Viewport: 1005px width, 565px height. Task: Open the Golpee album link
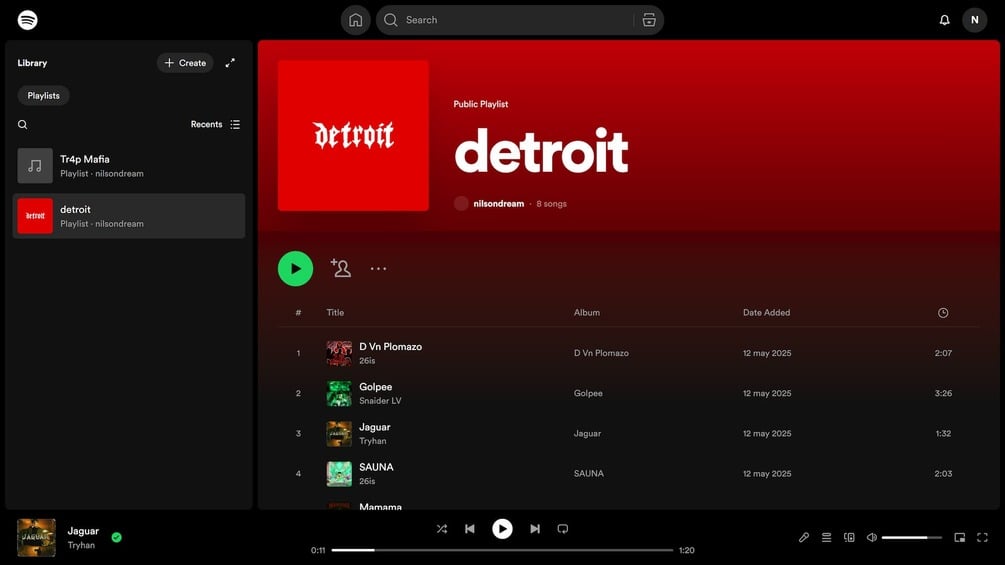pos(588,393)
